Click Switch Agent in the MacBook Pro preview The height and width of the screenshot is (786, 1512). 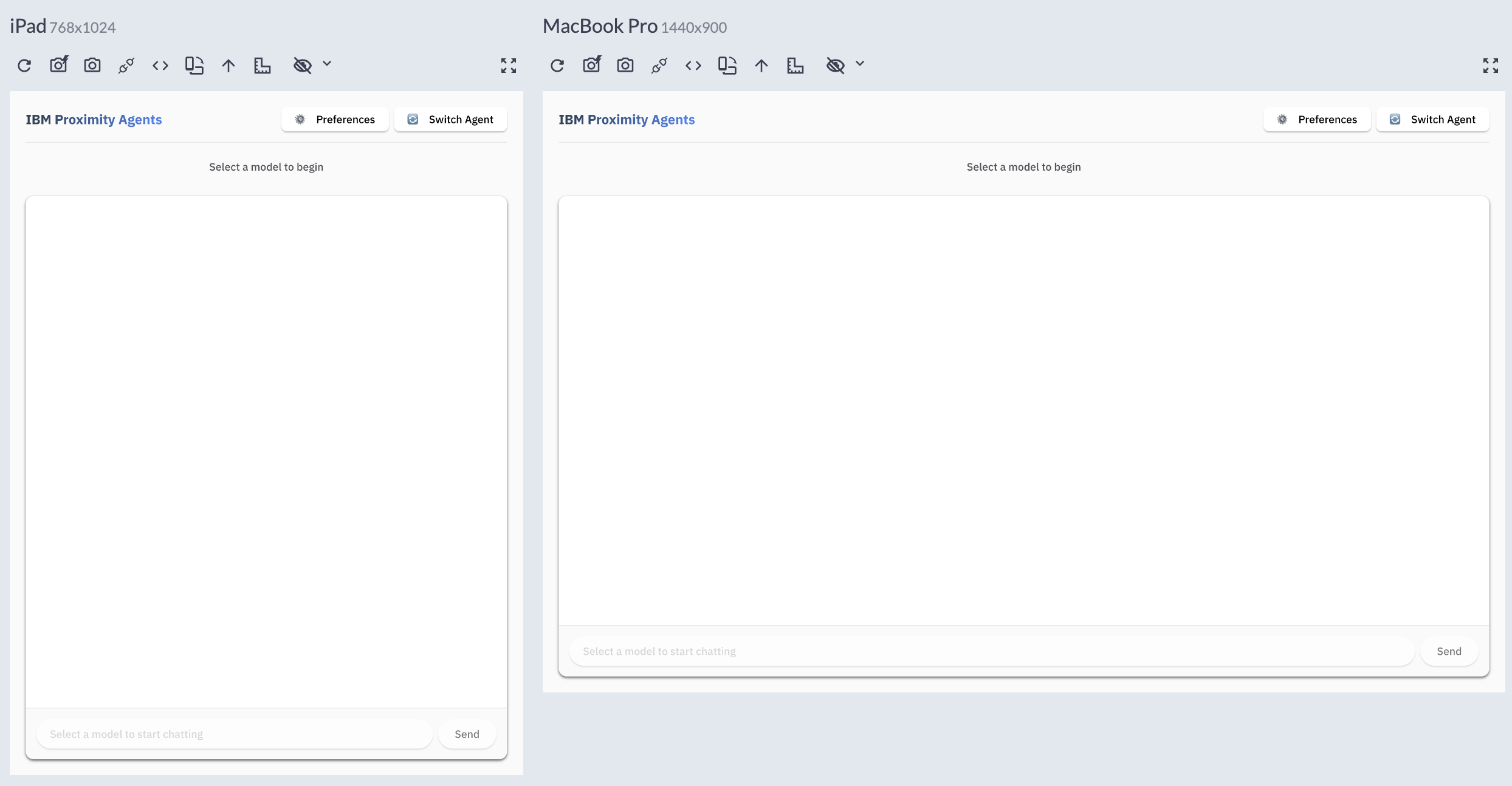1433,120
